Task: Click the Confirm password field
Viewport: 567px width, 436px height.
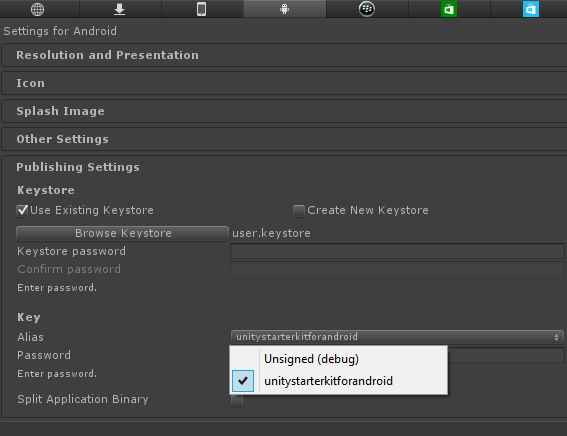Action: pyautogui.click(x=397, y=269)
